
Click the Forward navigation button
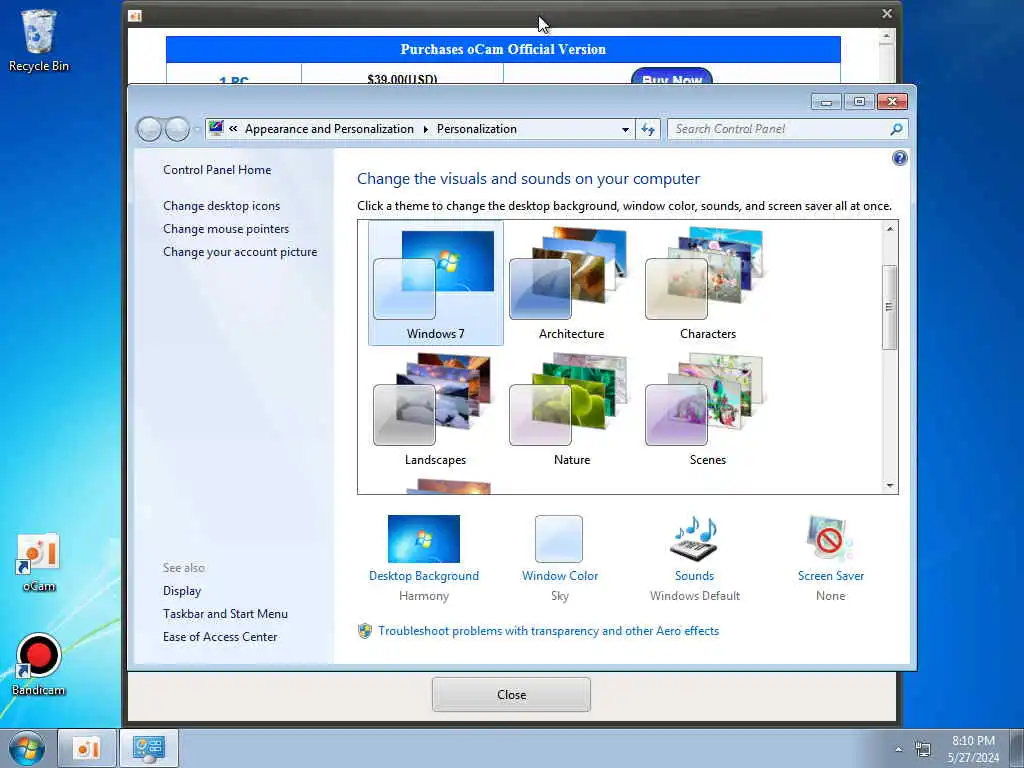tap(177, 129)
